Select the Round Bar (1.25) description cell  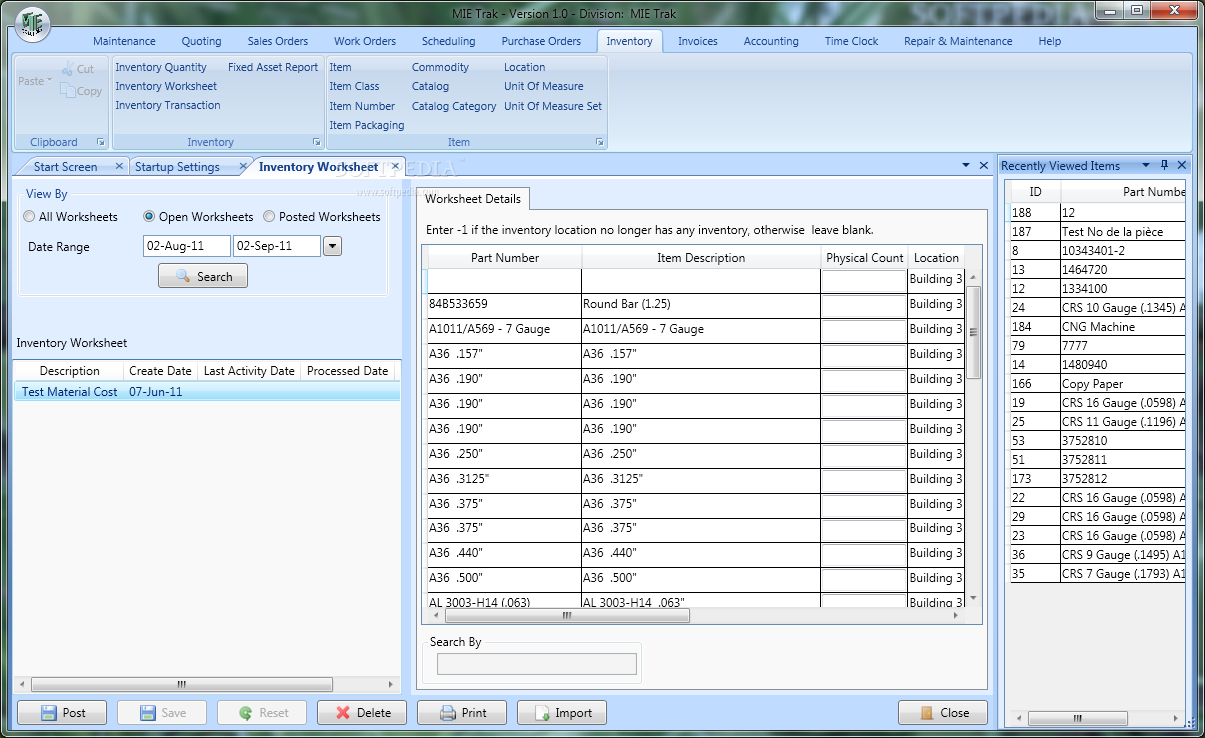click(x=701, y=304)
